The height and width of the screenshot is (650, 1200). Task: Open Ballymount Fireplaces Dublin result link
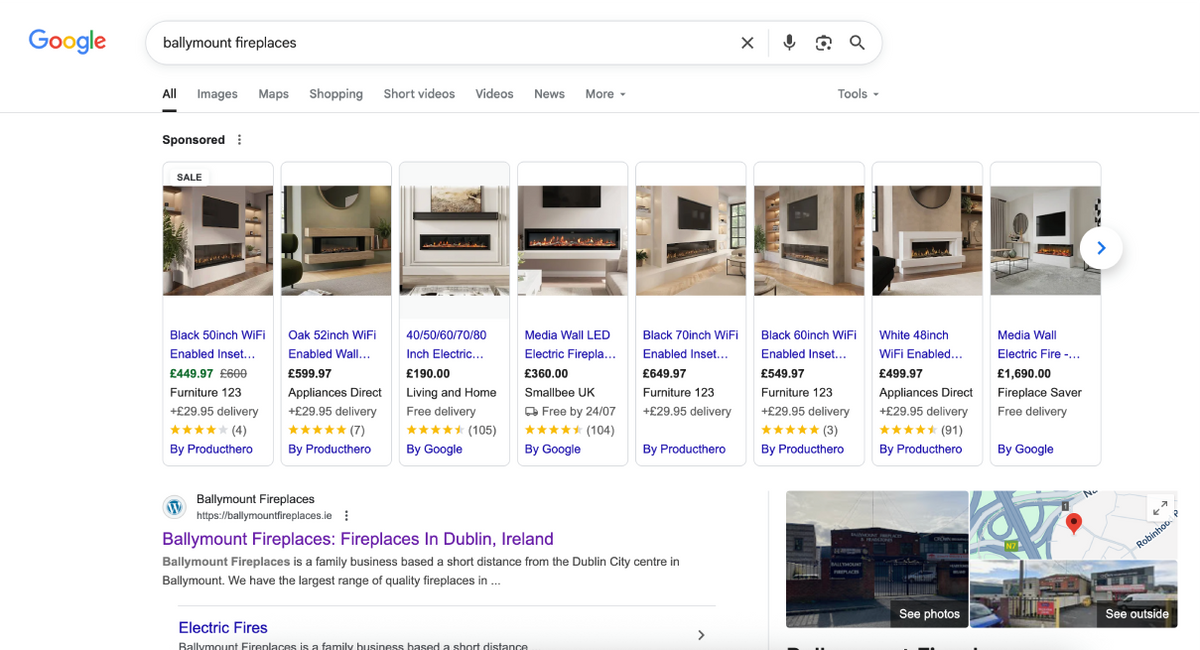click(357, 539)
